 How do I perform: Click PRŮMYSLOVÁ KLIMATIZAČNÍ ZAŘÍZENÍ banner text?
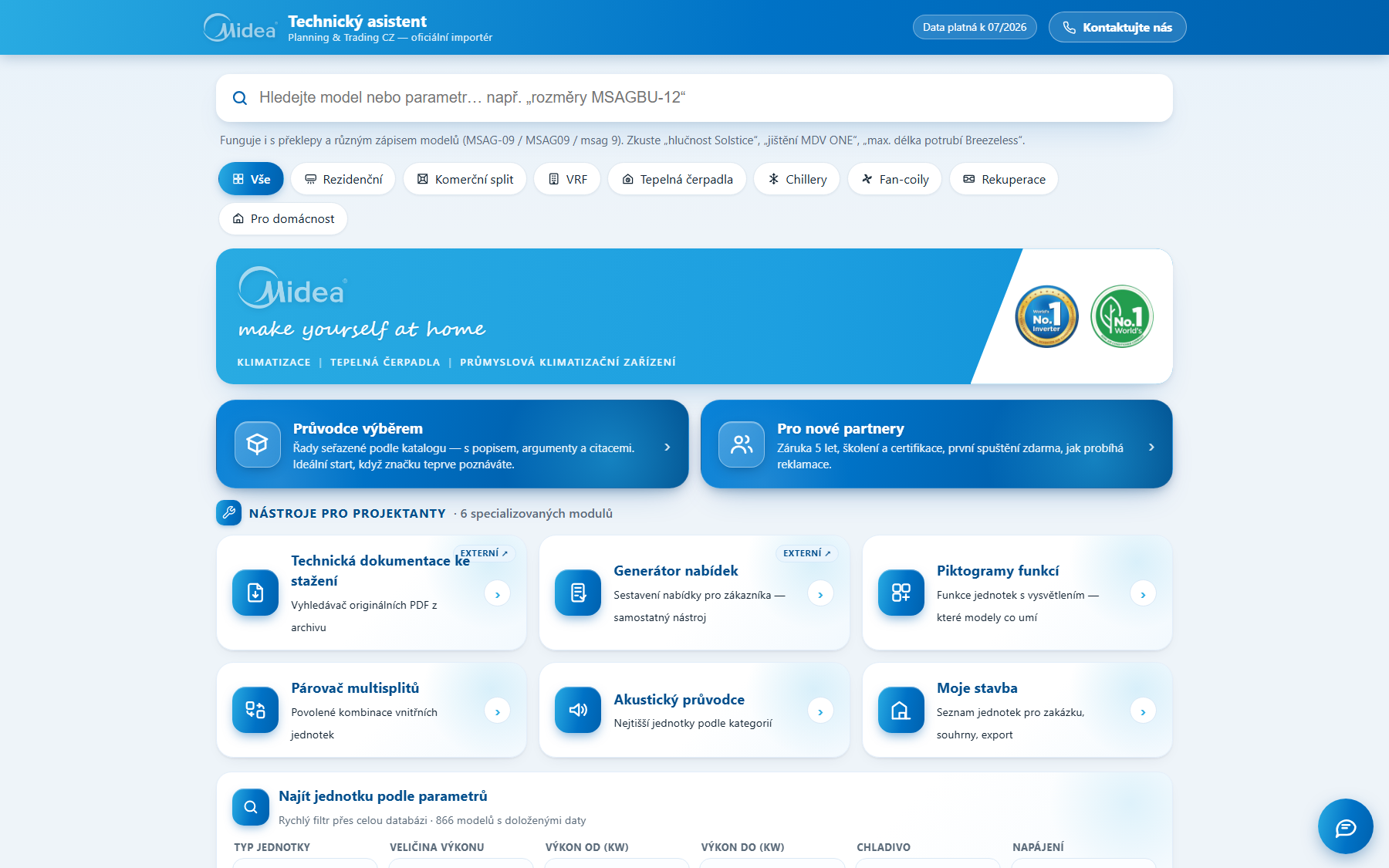tap(568, 362)
